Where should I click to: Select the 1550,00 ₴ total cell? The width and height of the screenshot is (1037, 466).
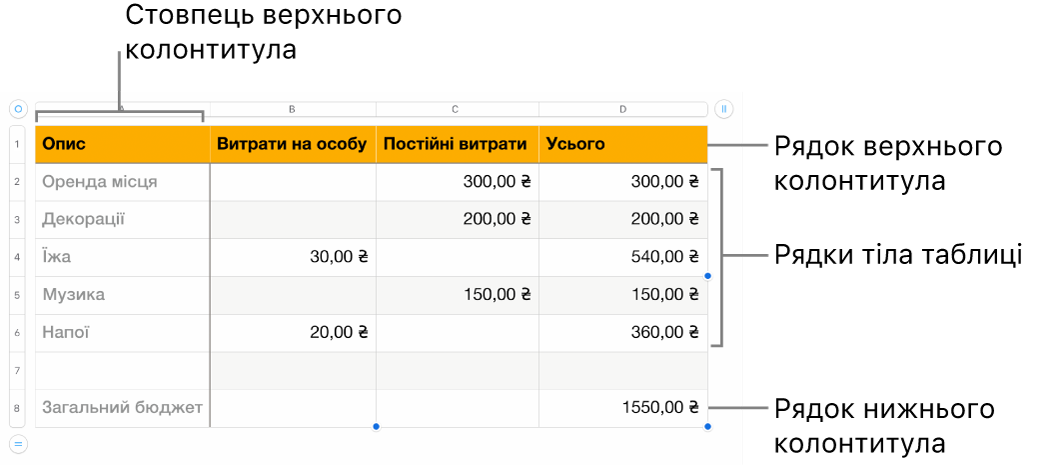tap(623, 408)
